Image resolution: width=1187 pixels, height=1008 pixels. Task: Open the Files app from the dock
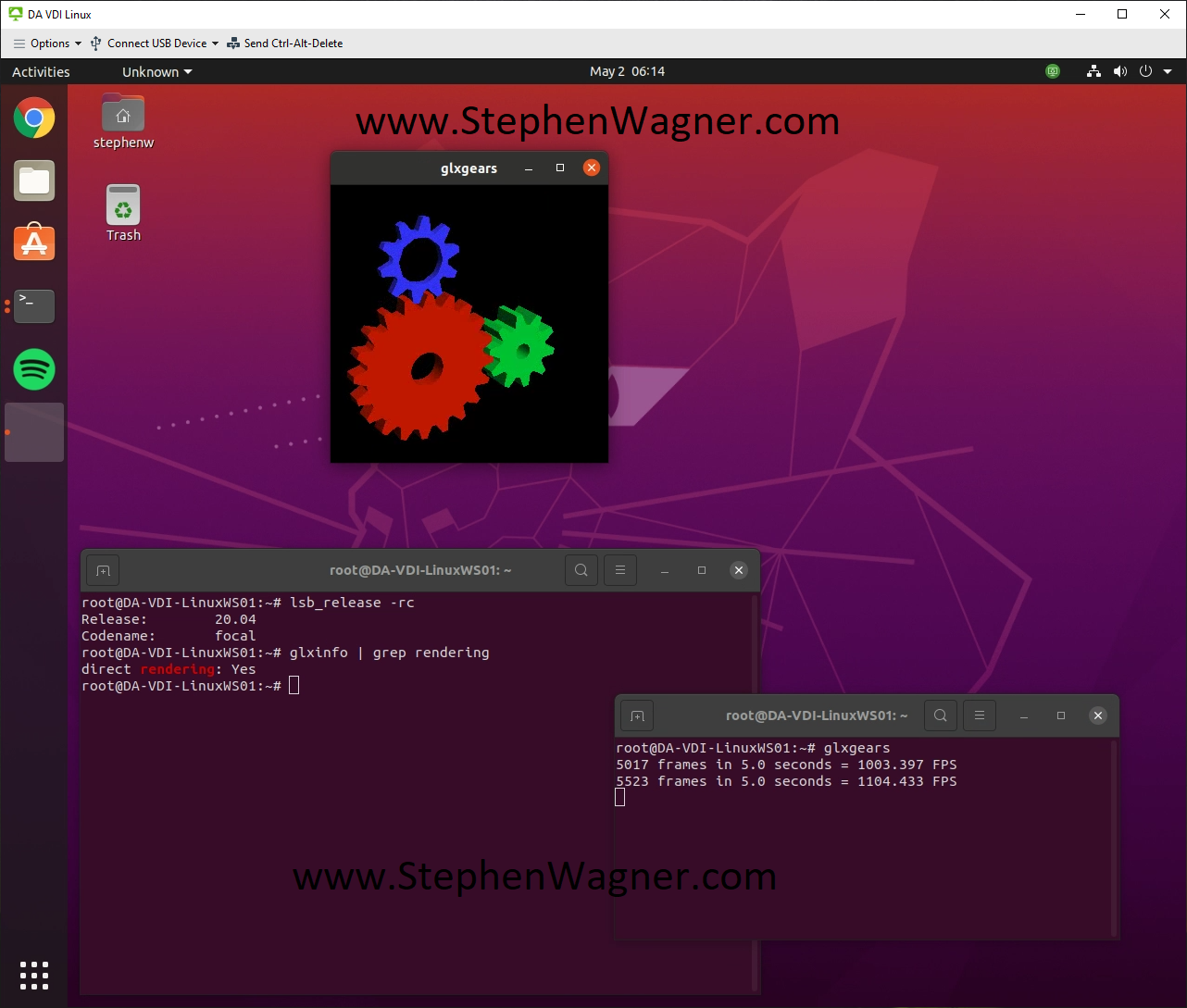pyautogui.click(x=33, y=181)
